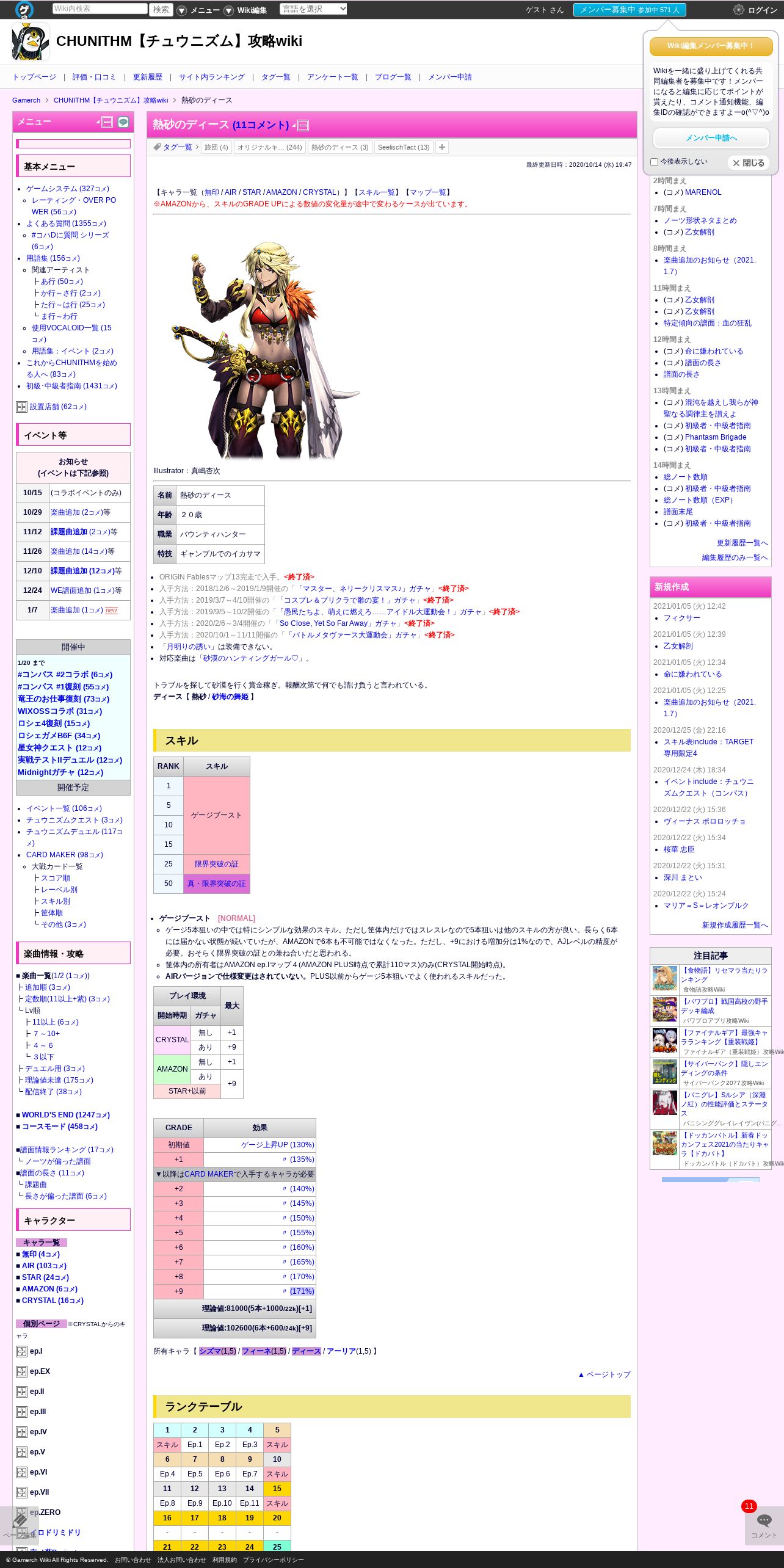Open the penguin wiki logo image
Image resolution: width=784 pixels, height=1568 pixels.
pyautogui.click(x=31, y=42)
